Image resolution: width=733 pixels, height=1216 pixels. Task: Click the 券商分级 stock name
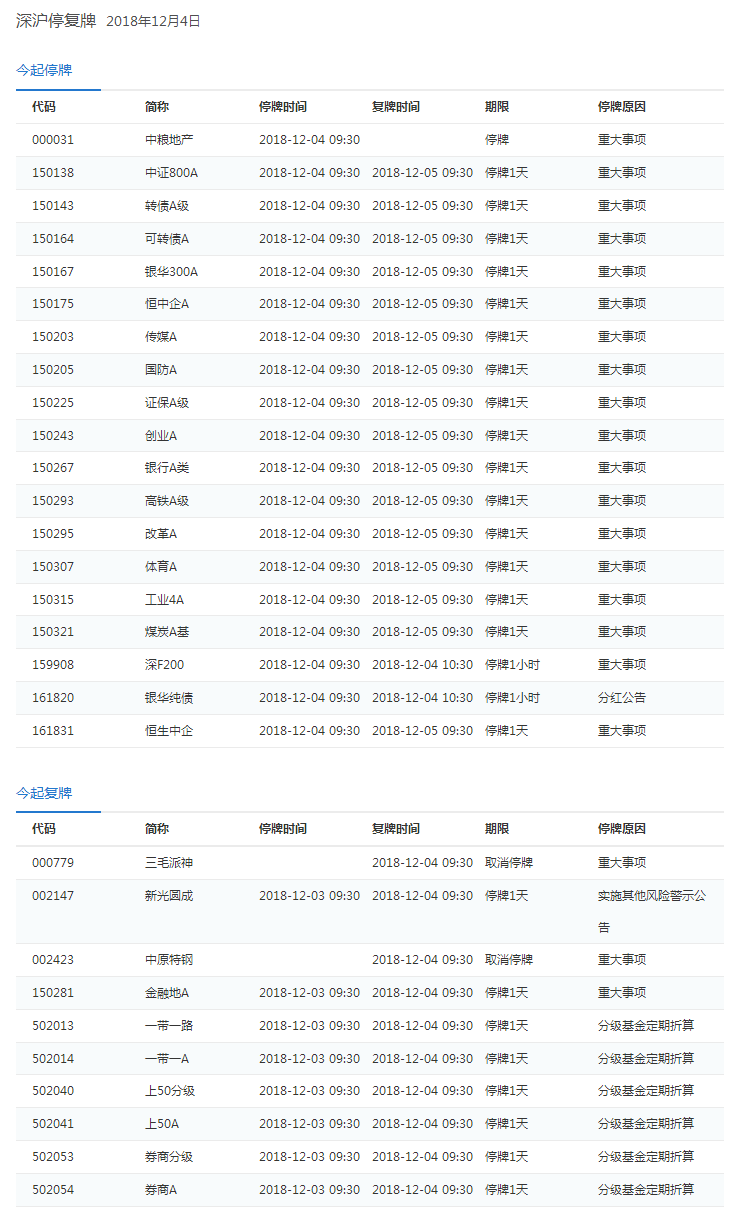tap(169, 1157)
